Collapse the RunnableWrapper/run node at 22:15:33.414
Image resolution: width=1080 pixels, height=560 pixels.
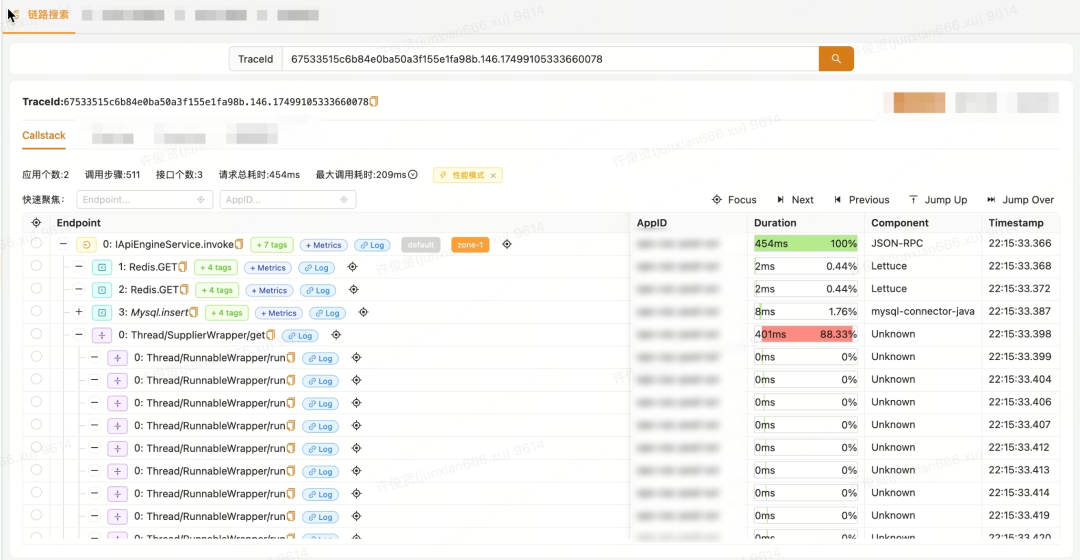pos(94,494)
